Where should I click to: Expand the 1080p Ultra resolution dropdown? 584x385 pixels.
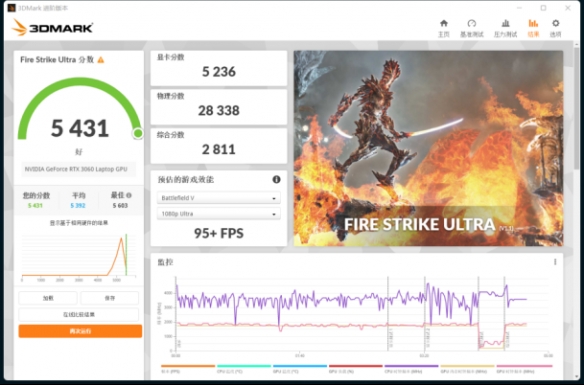pyautogui.click(x=219, y=214)
